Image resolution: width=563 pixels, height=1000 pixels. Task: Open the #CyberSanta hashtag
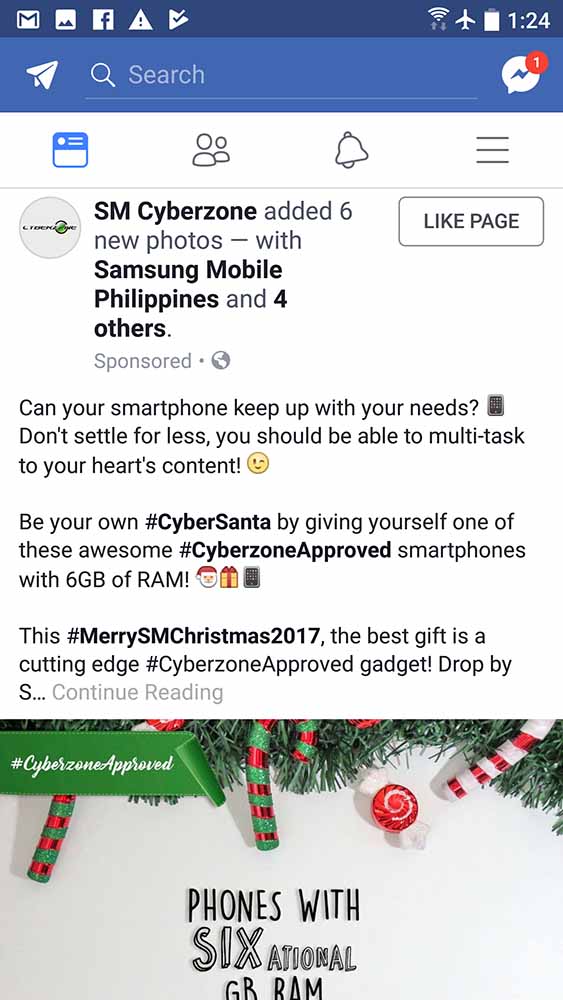[x=208, y=522]
